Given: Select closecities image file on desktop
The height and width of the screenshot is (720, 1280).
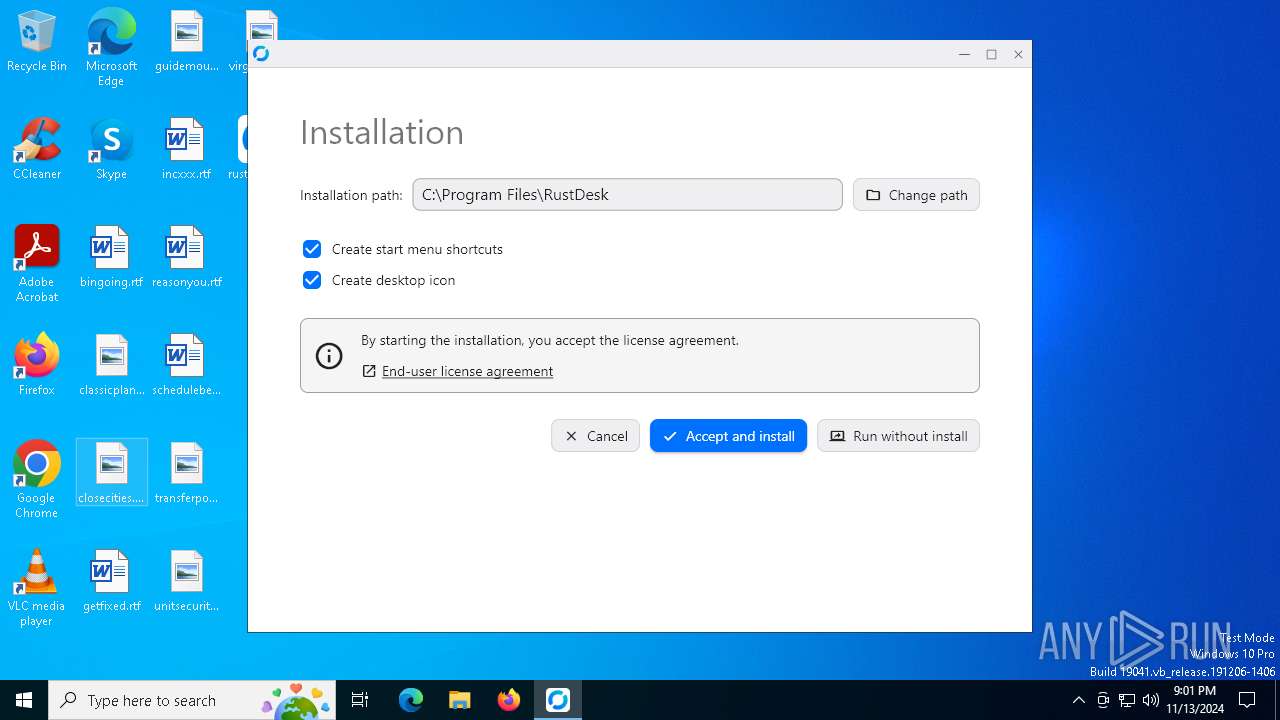Looking at the screenshot, I should tap(111, 473).
